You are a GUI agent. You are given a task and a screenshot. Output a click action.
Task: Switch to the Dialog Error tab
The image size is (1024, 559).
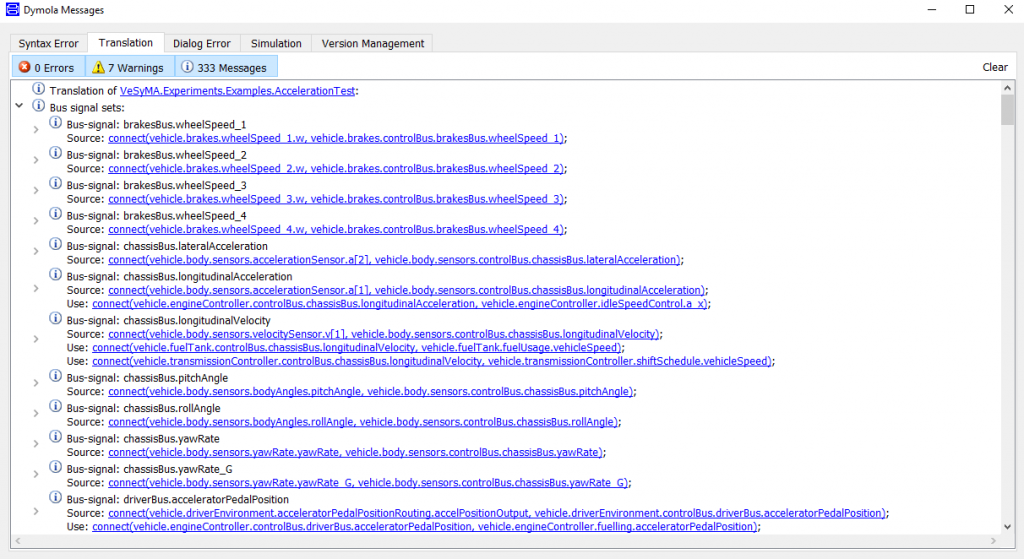coord(202,43)
